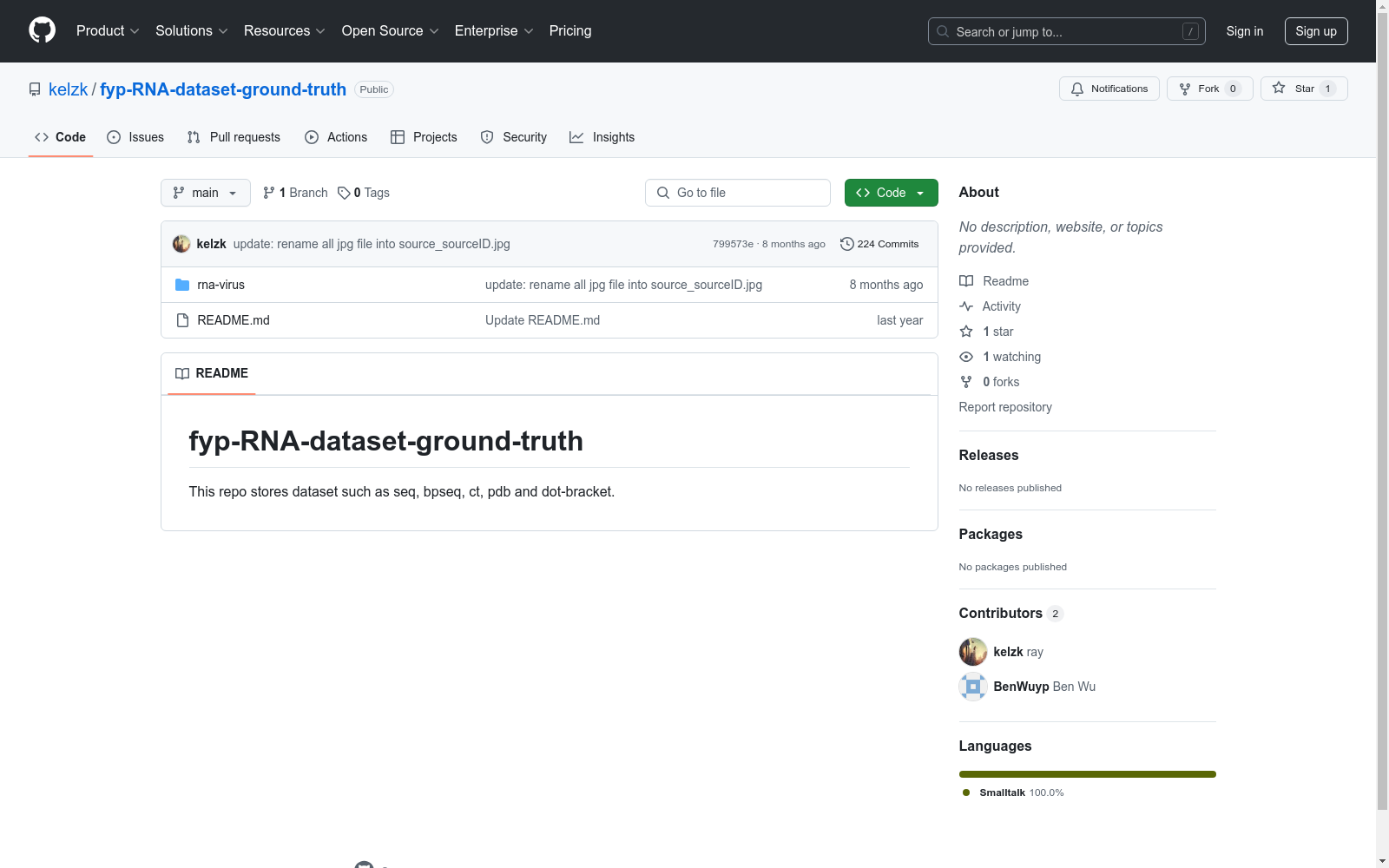
Task: Open Update README.md commit message
Action: click(543, 320)
